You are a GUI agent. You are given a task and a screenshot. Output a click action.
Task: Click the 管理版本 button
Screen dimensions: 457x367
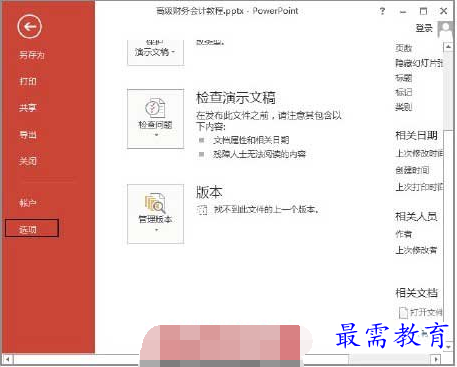155,214
